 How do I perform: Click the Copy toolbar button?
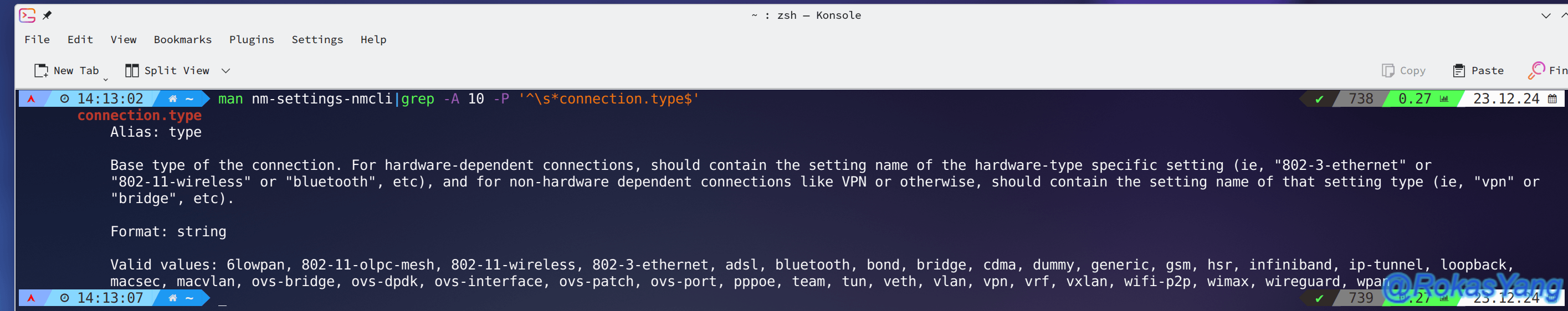(x=1403, y=70)
